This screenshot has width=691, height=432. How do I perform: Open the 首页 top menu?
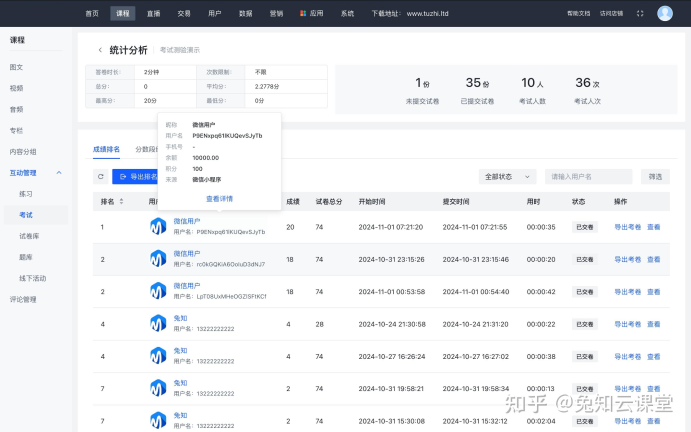tap(92, 14)
